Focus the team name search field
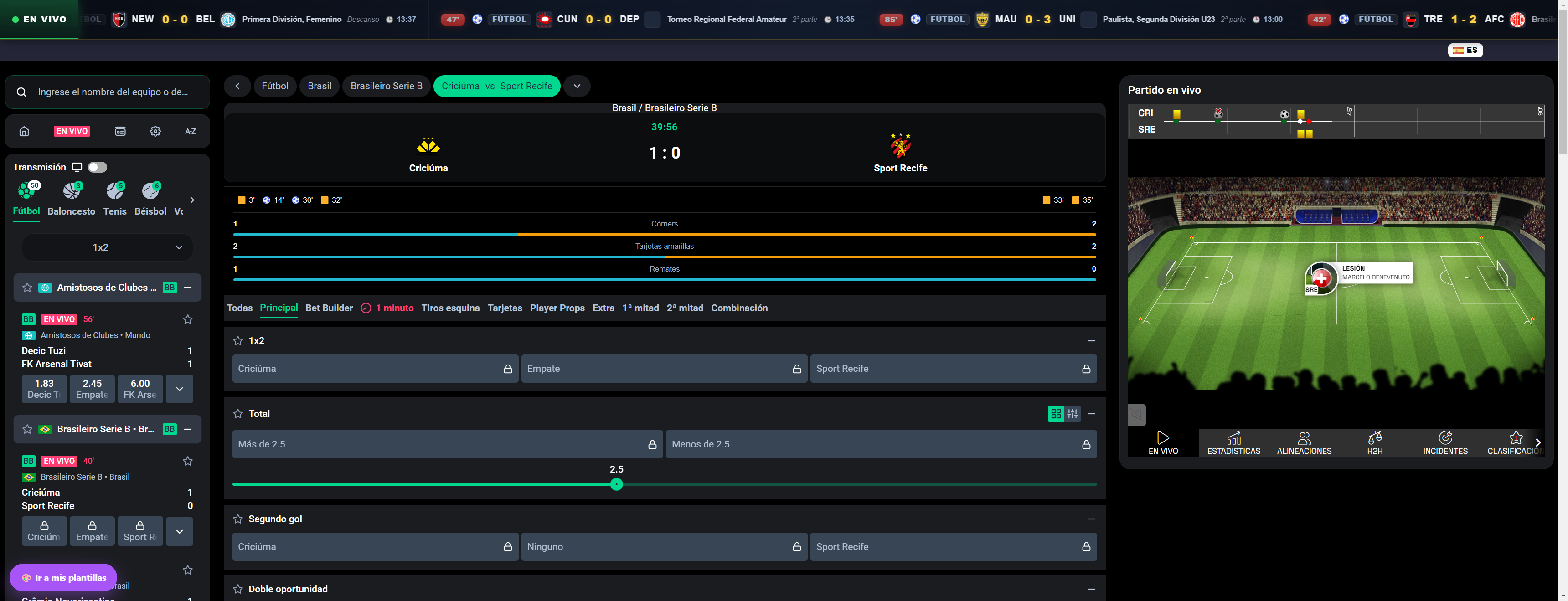Viewport: 1568px width, 601px height. tap(108, 92)
